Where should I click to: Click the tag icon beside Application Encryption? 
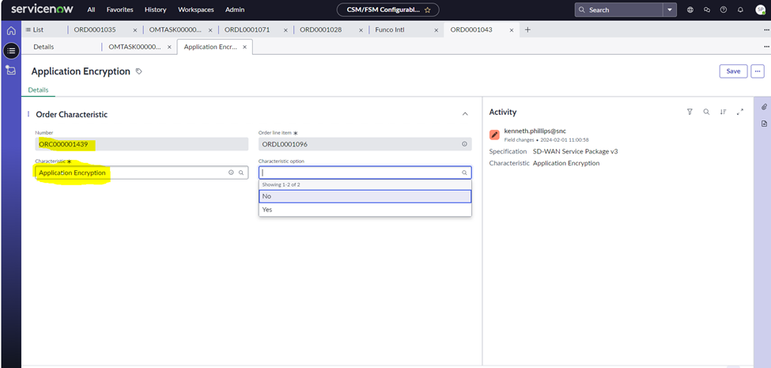[139, 71]
